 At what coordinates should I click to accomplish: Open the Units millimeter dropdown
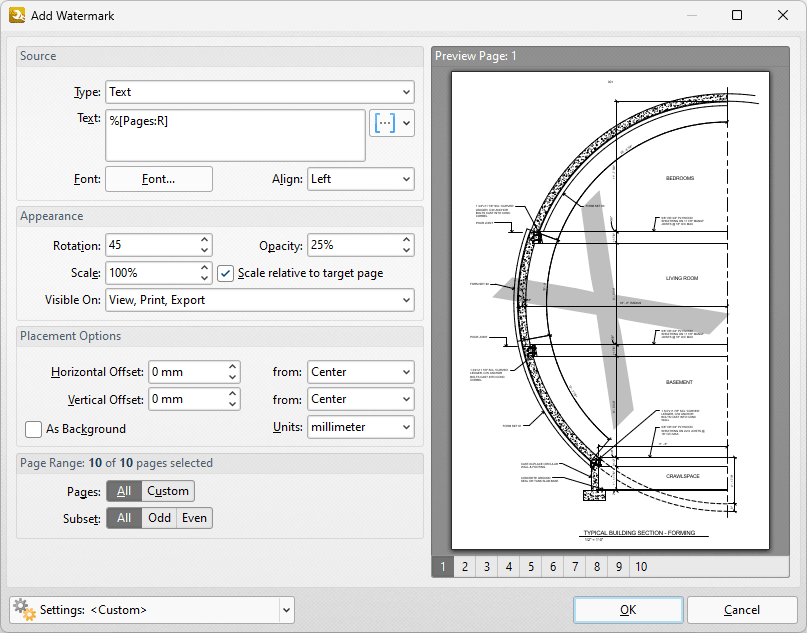(360, 427)
